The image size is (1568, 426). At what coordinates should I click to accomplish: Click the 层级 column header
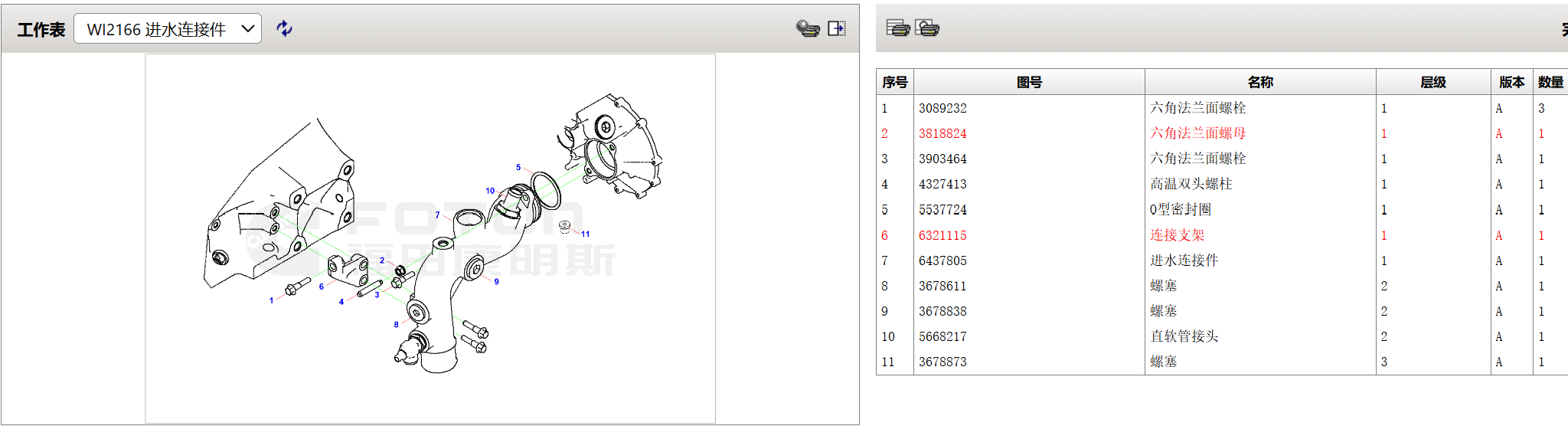1432,82
